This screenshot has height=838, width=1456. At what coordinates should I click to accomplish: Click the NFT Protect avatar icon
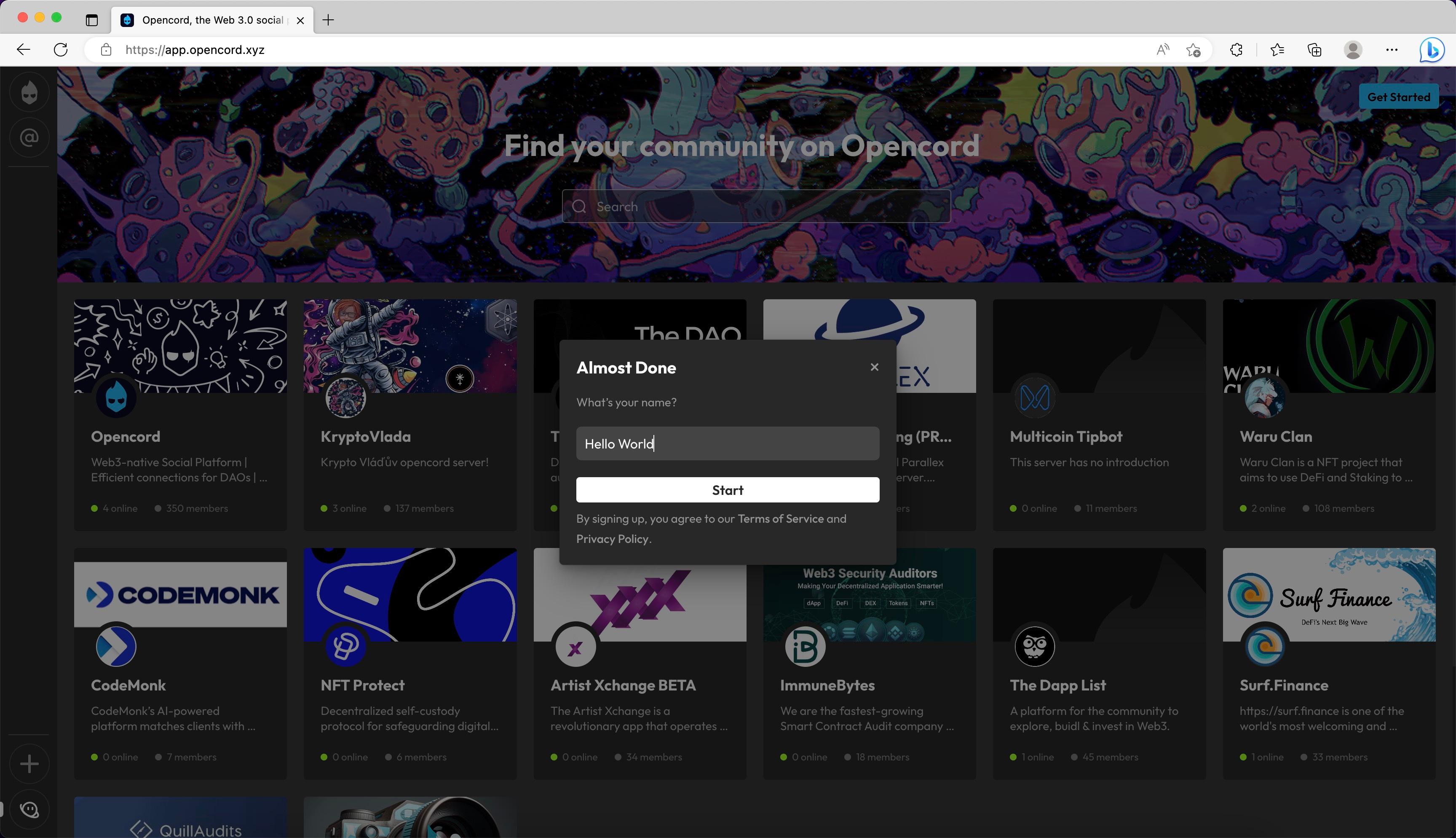point(345,646)
